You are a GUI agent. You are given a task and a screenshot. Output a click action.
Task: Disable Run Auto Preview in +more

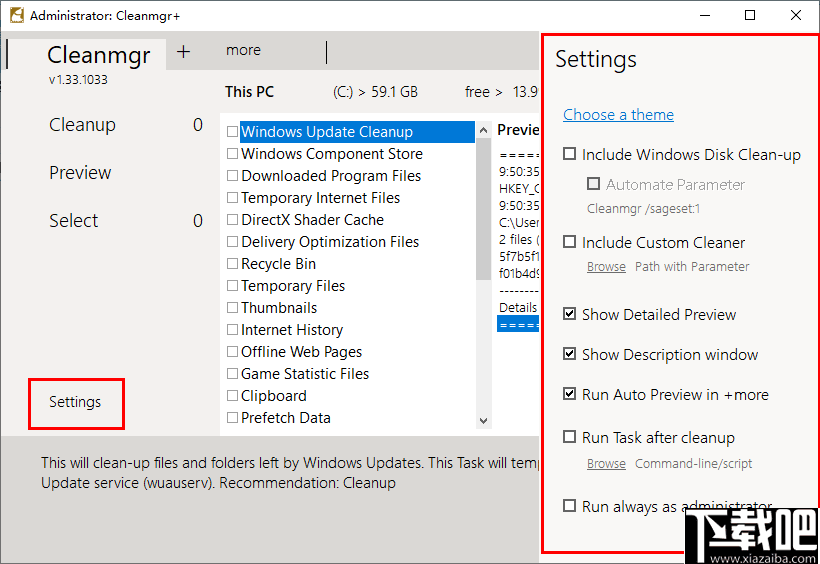pyautogui.click(x=570, y=394)
